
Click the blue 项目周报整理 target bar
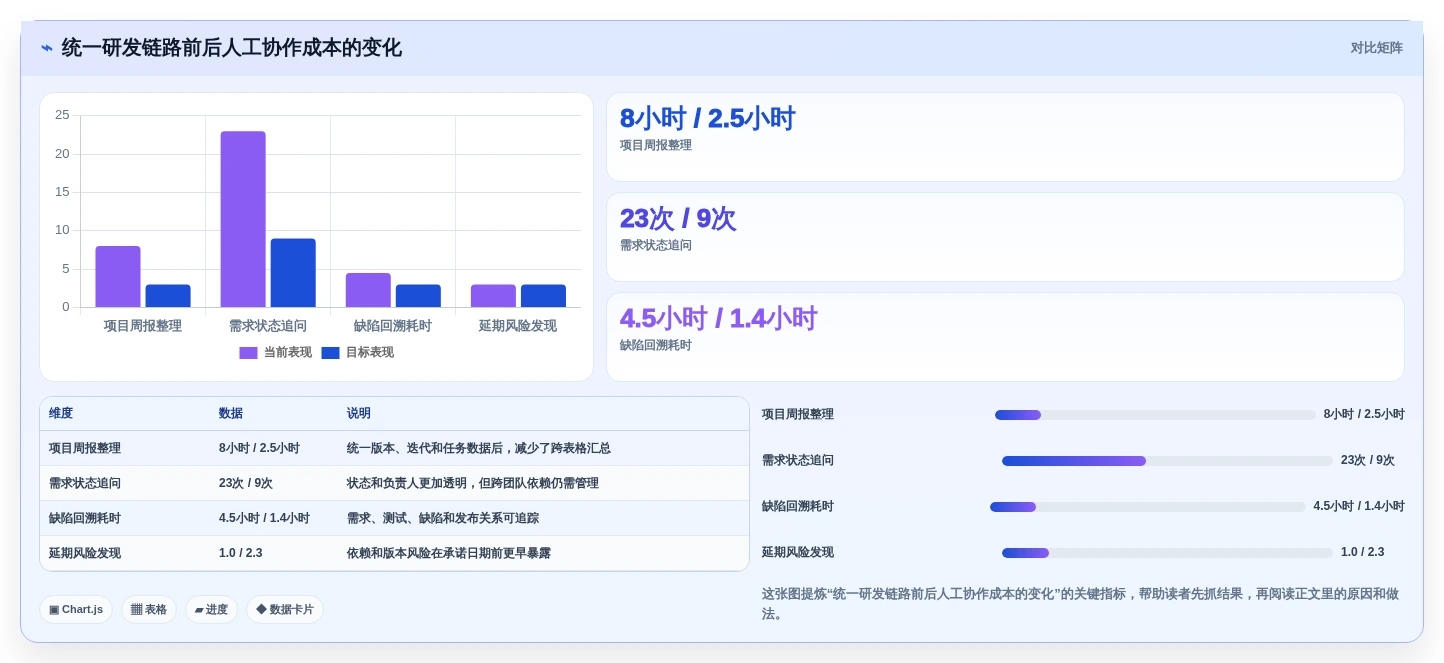pyautogui.click(x=168, y=296)
